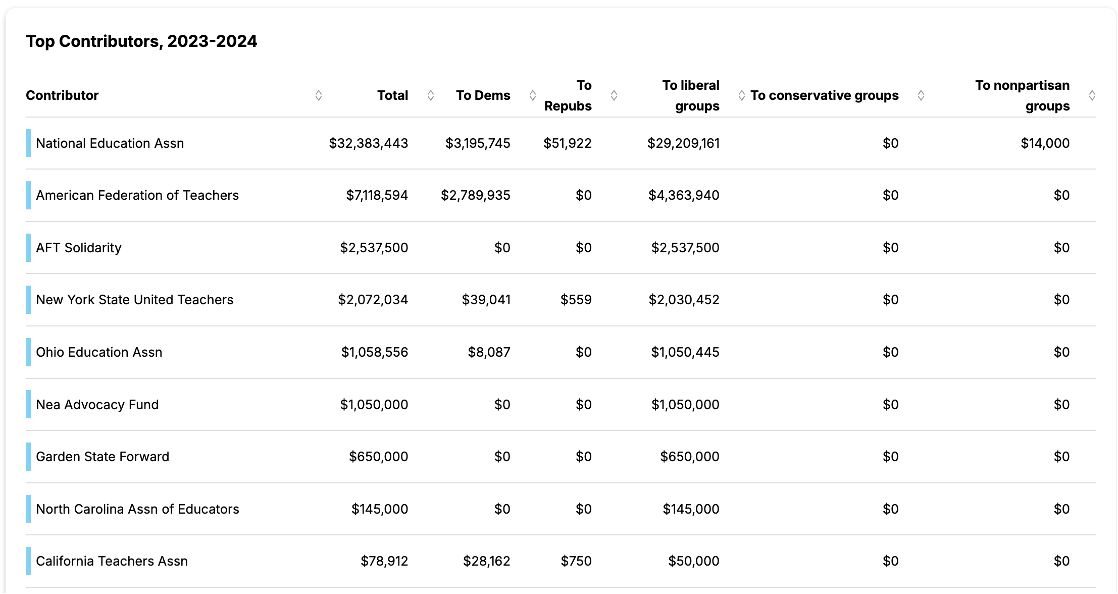1118x594 pixels.
Task: Select Garden State Forward contributor
Action: tap(103, 457)
